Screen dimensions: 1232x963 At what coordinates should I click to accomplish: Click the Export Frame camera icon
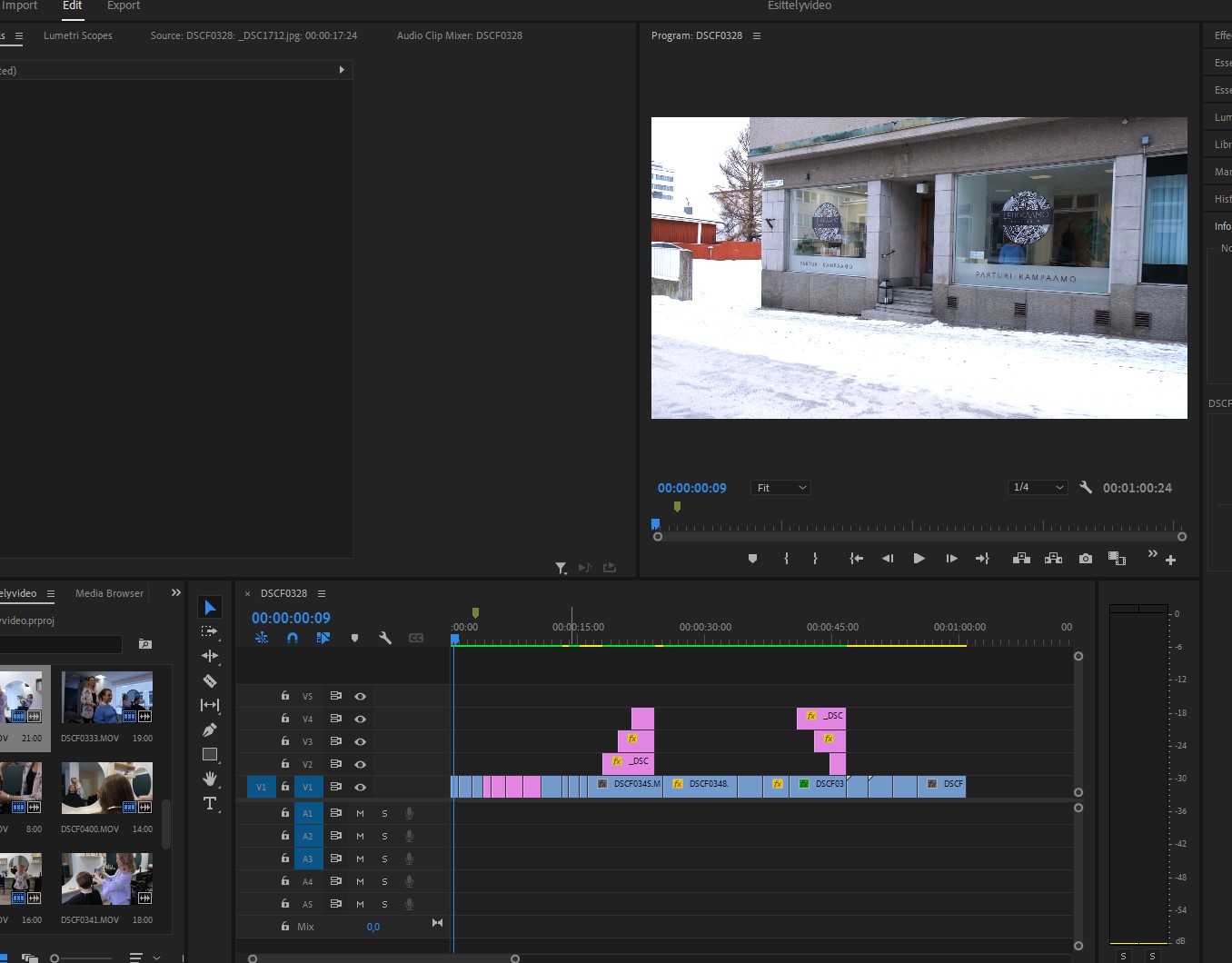point(1086,559)
